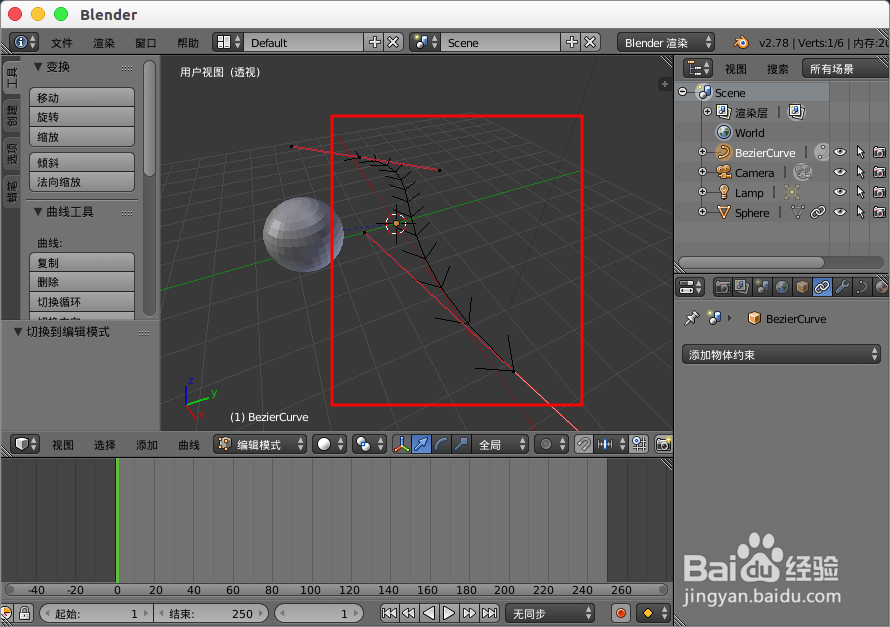Image resolution: width=890 pixels, height=627 pixels.
Task: Open the 渲染 menu in the top bar
Action: point(105,42)
